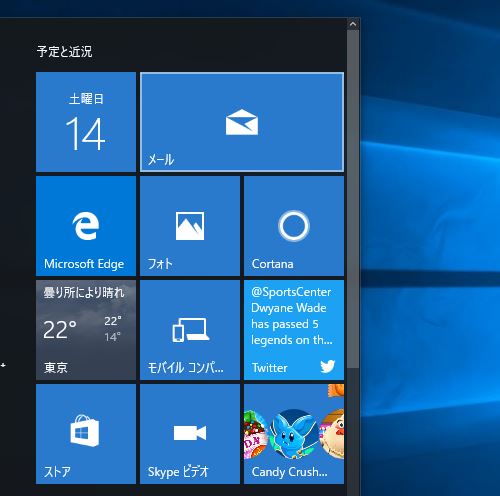
Task: Open the メール mail tile
Action: (x=242, y=122)
